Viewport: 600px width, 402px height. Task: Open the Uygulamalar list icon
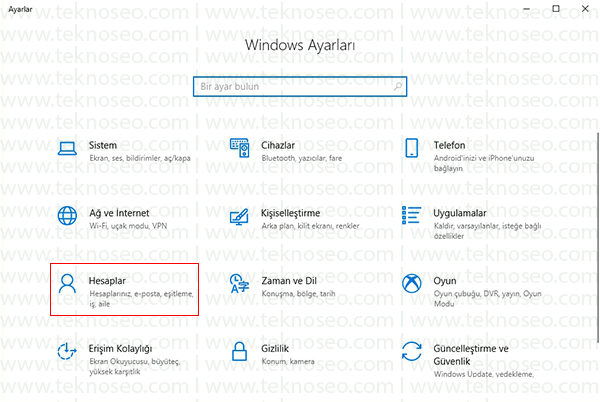coord(411,215)
